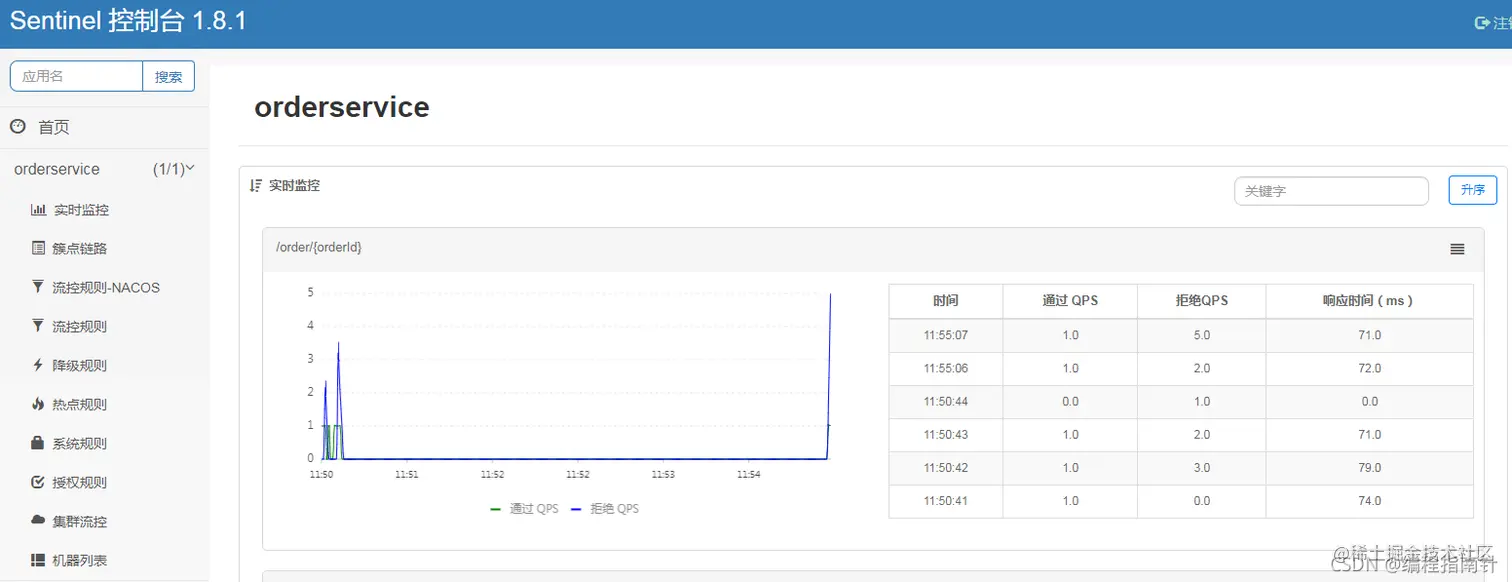The height and width of the screenshot is (582, 1512).
Task: Click the 搜索 button
Action: point(168,76)
